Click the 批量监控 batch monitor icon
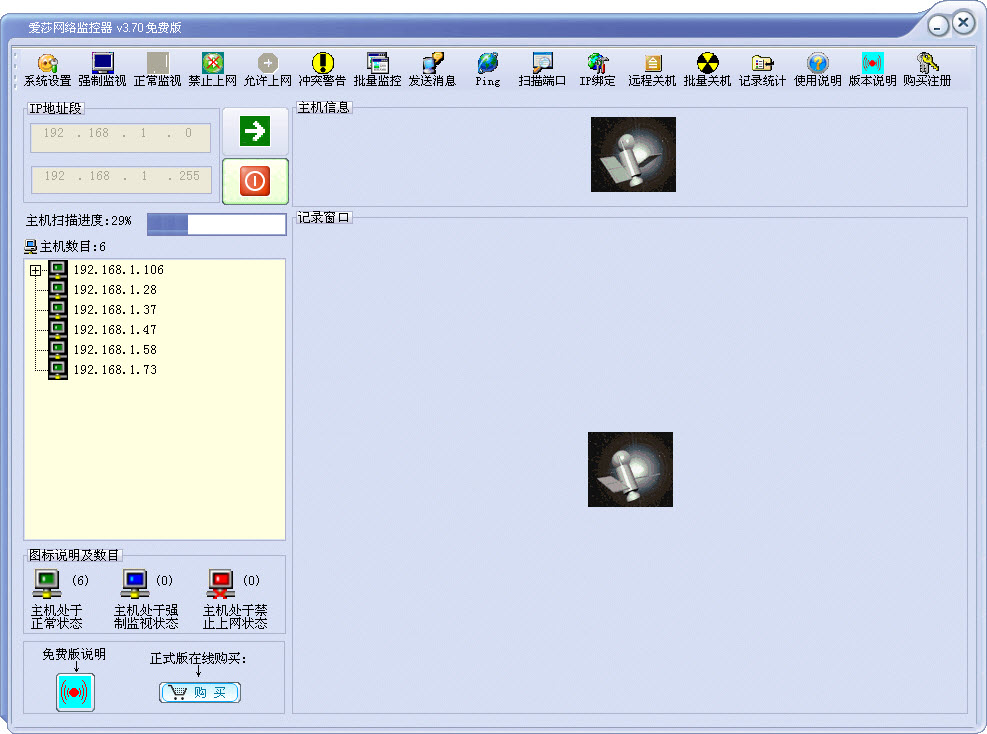987x734 pixels. point(377,69)
